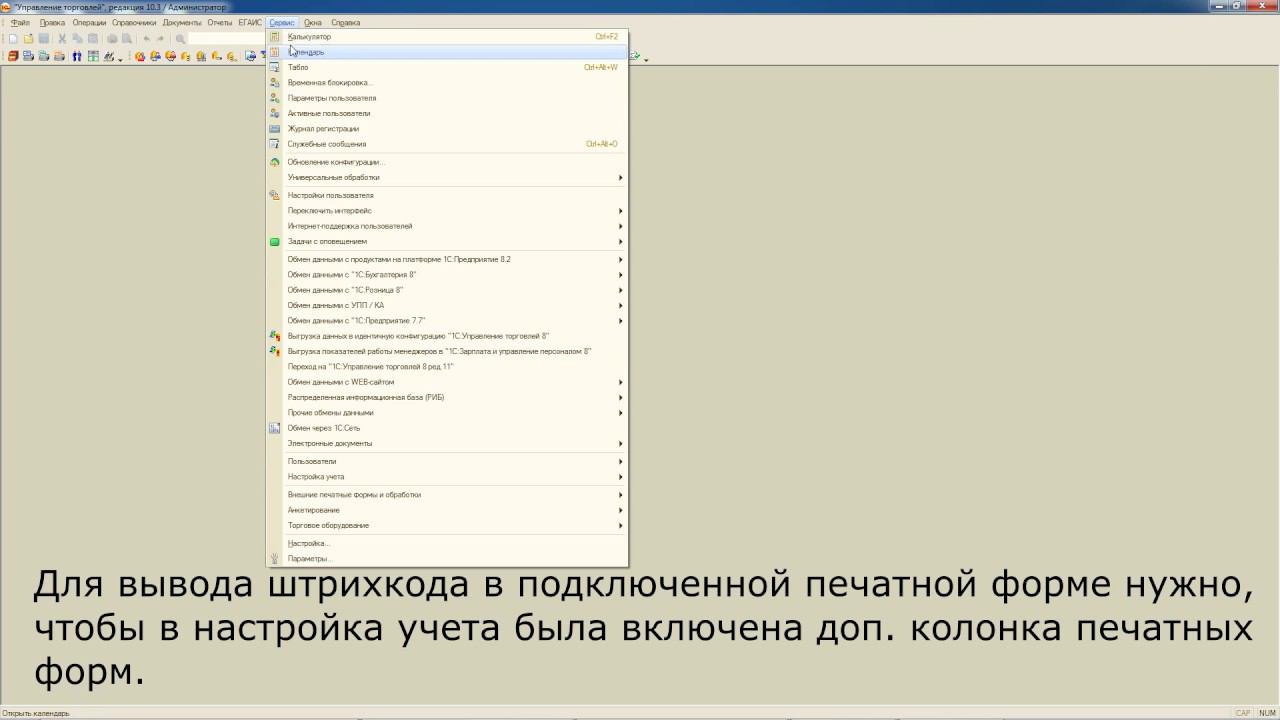
Task: Click the CAP indicator in status bar
Action: [x=1243, y=713]
